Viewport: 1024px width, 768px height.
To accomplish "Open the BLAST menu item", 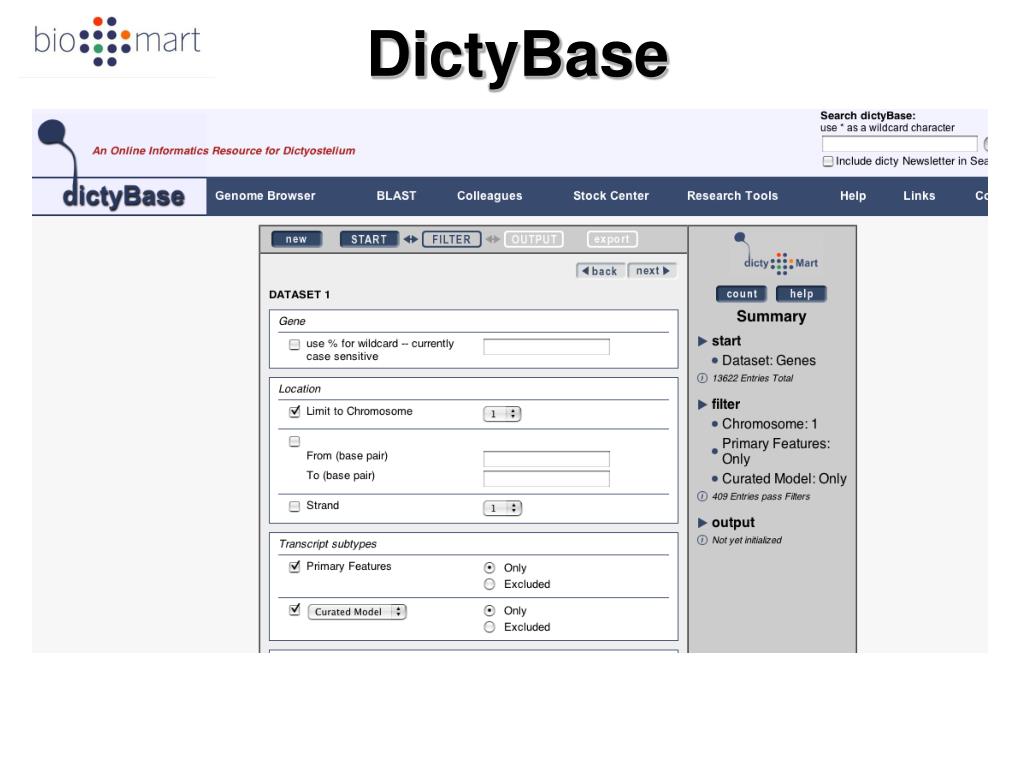I will pos(396,196).
